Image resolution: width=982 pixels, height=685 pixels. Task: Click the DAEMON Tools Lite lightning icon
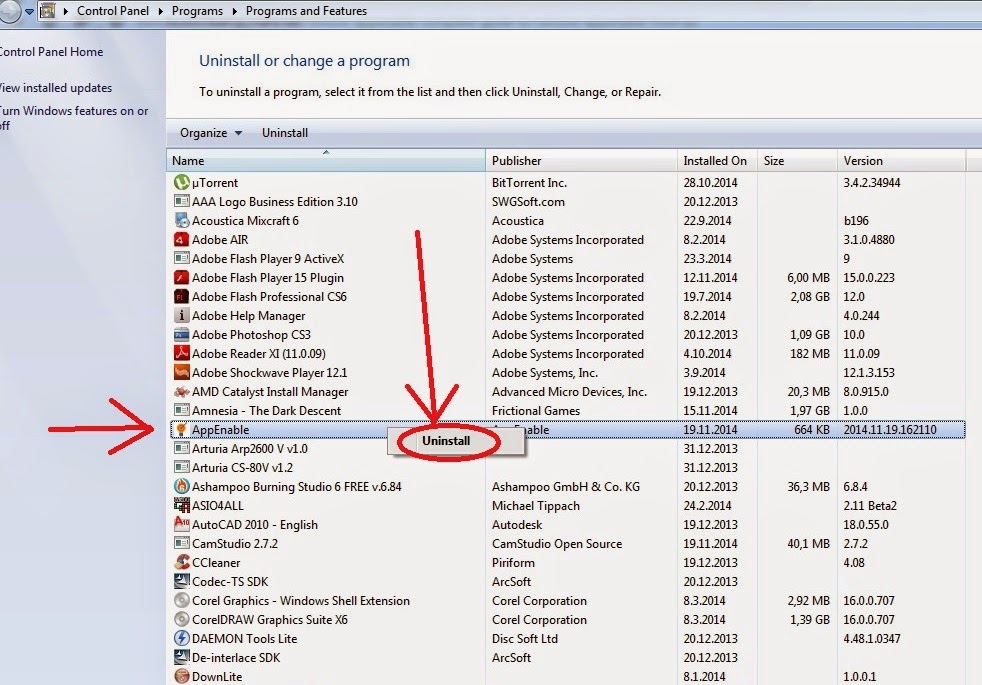click(x=182, y=638)
